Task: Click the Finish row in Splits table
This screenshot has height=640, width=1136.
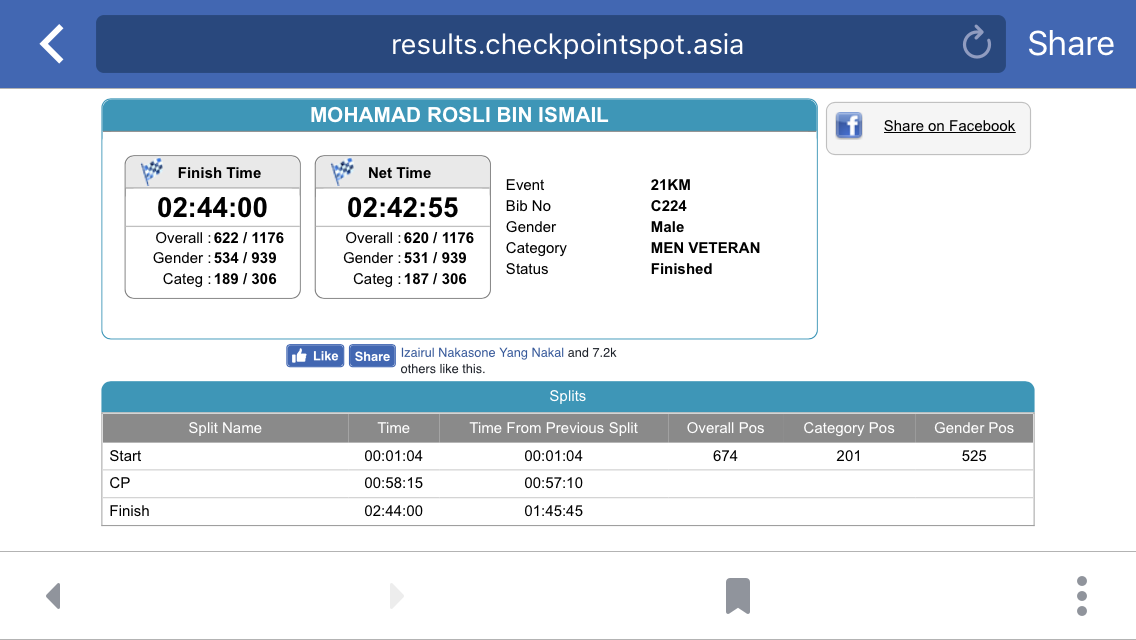Action: pos(568,511)
